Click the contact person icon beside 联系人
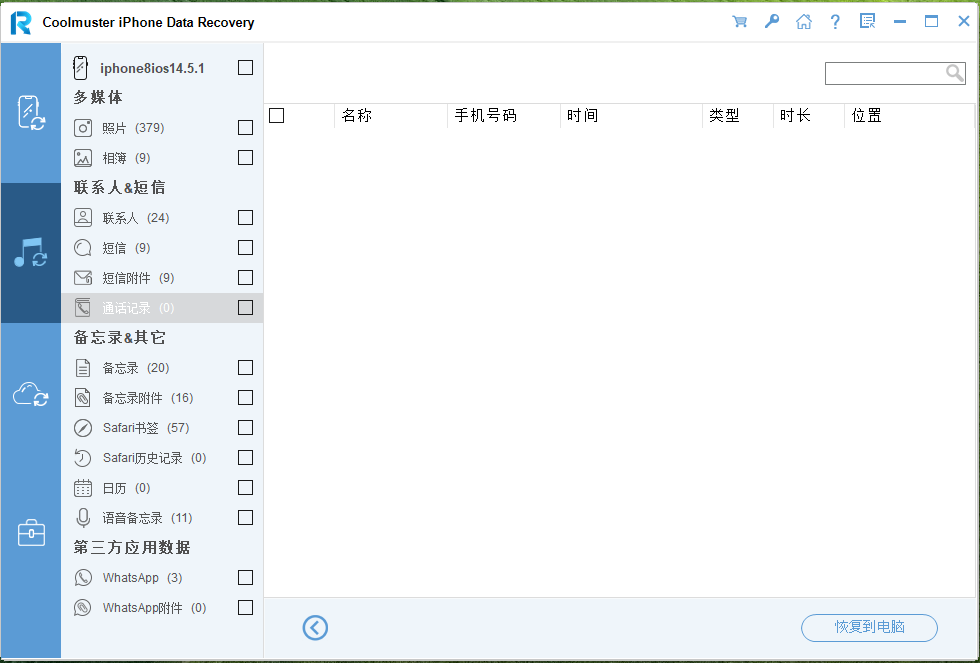The width and height of the screenshot is (980, 663). tap(83, 217)
